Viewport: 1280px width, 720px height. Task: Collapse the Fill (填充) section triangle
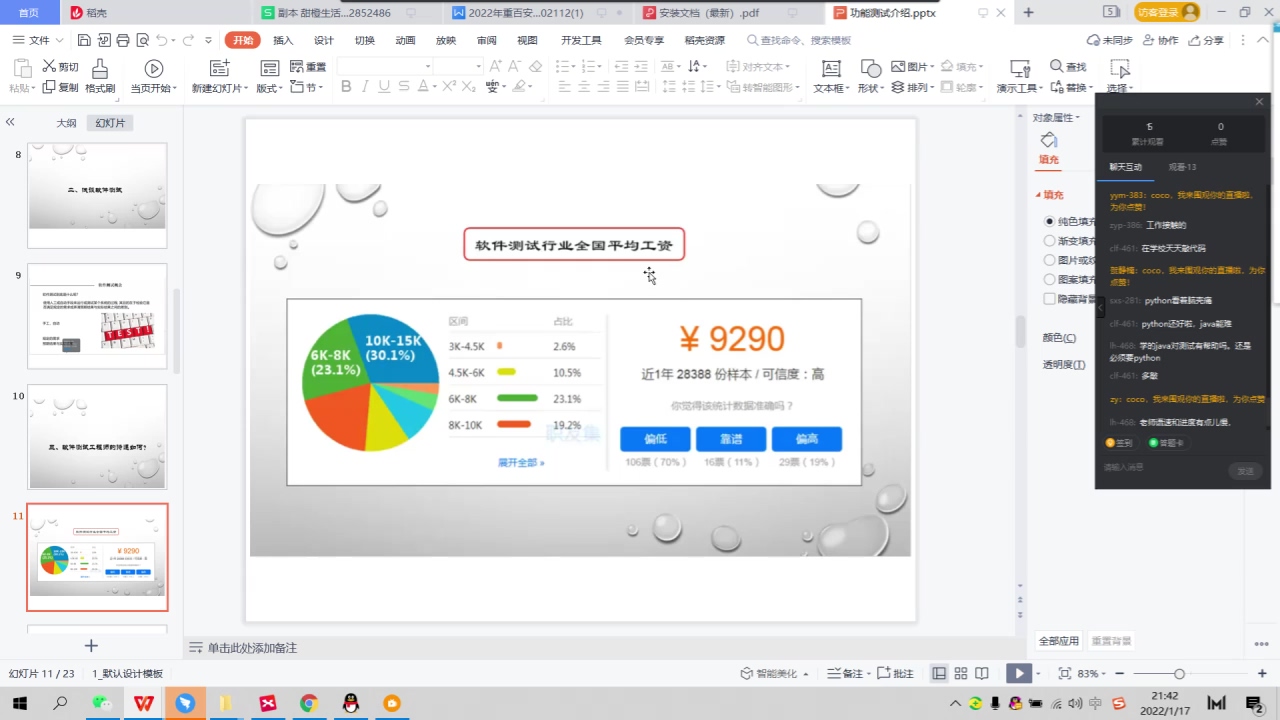click(x=1039, y=195)
